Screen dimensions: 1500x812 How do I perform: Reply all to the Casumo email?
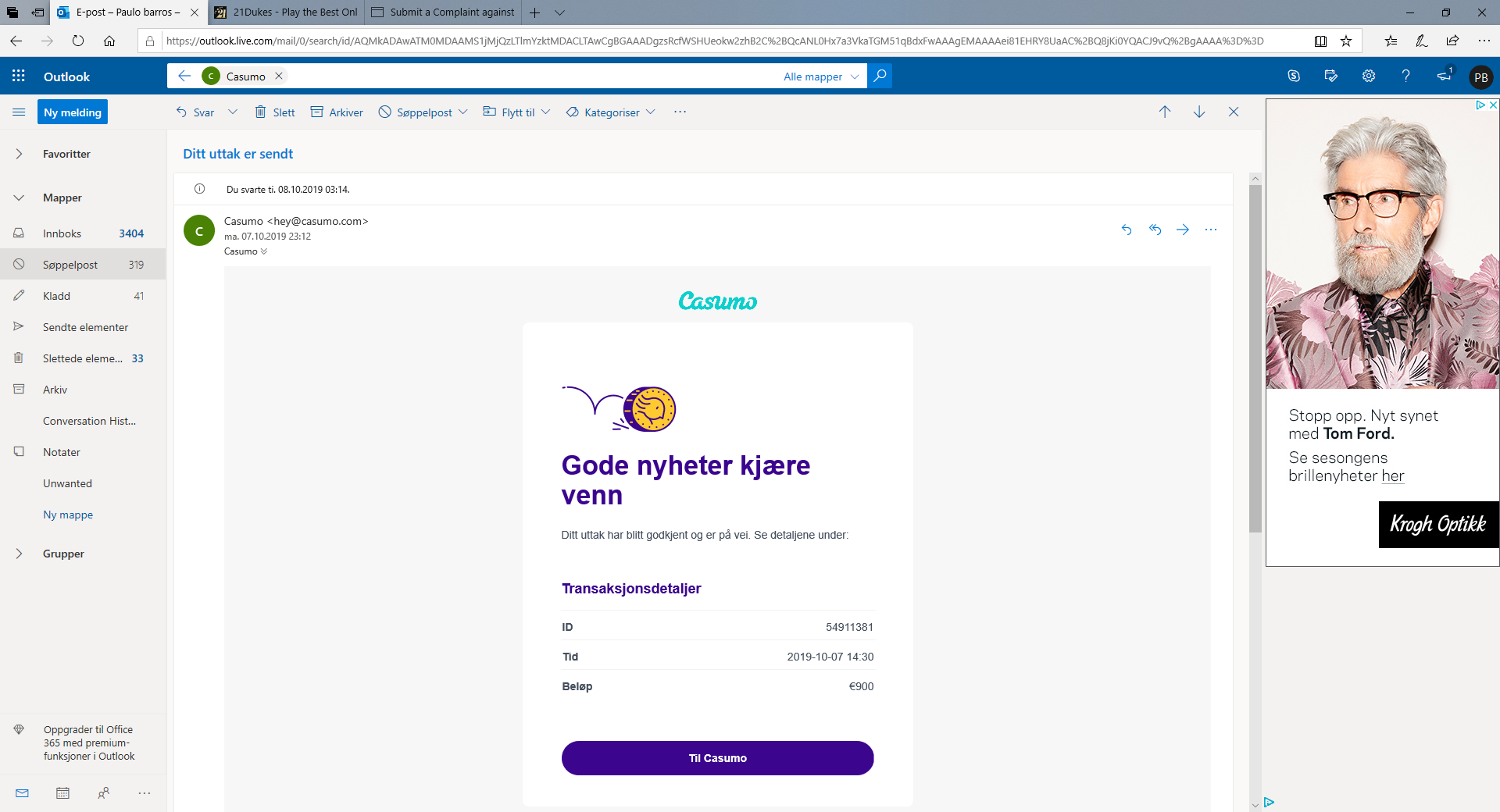click(1155, 230)
